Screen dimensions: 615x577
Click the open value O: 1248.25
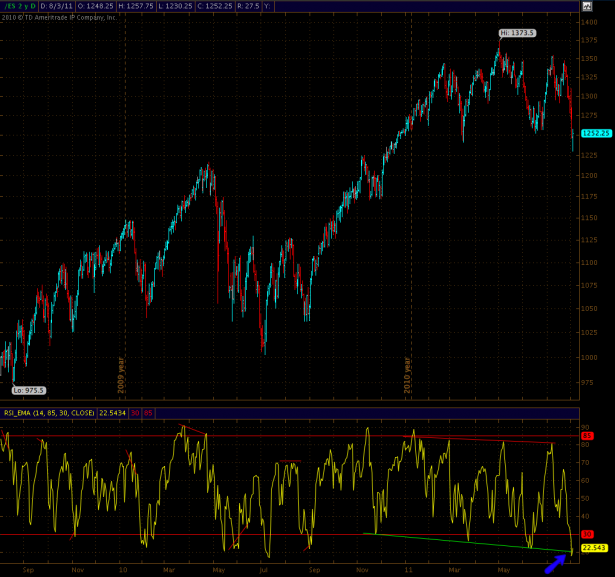pyautogui.click(x=96, y=6)
